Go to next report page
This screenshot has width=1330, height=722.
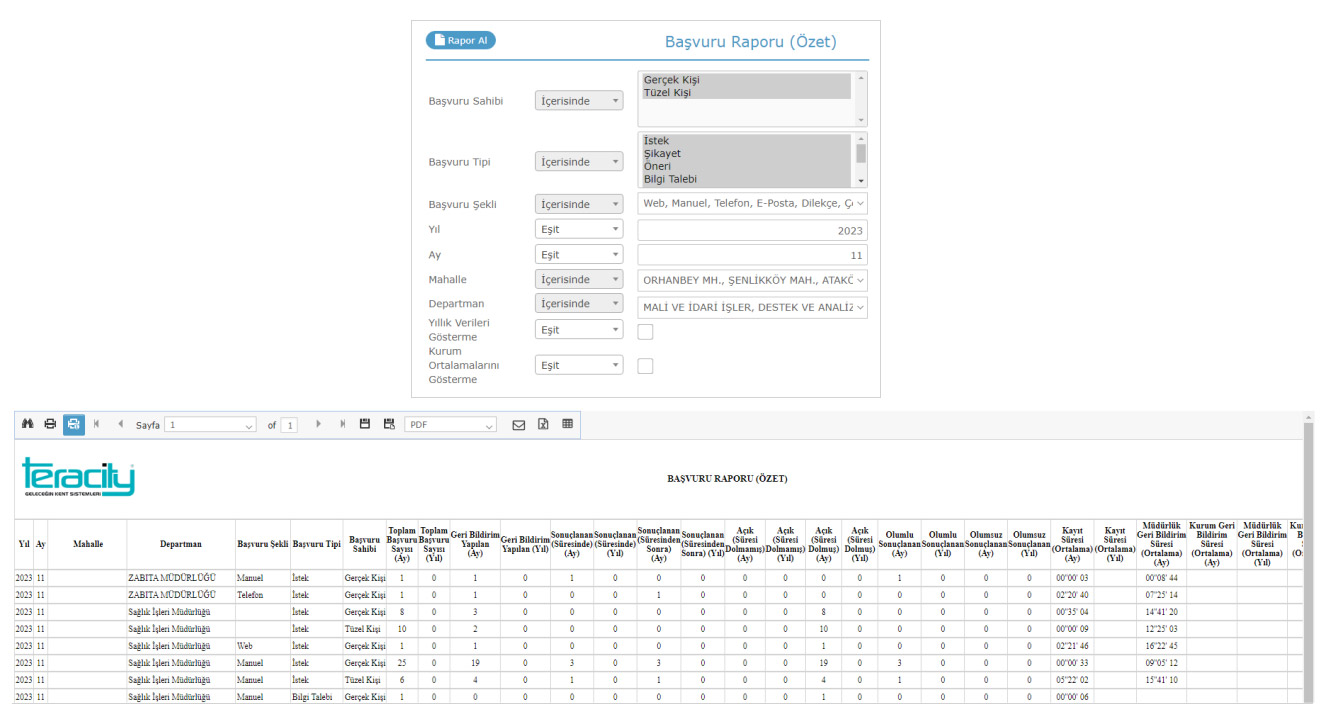319,424
